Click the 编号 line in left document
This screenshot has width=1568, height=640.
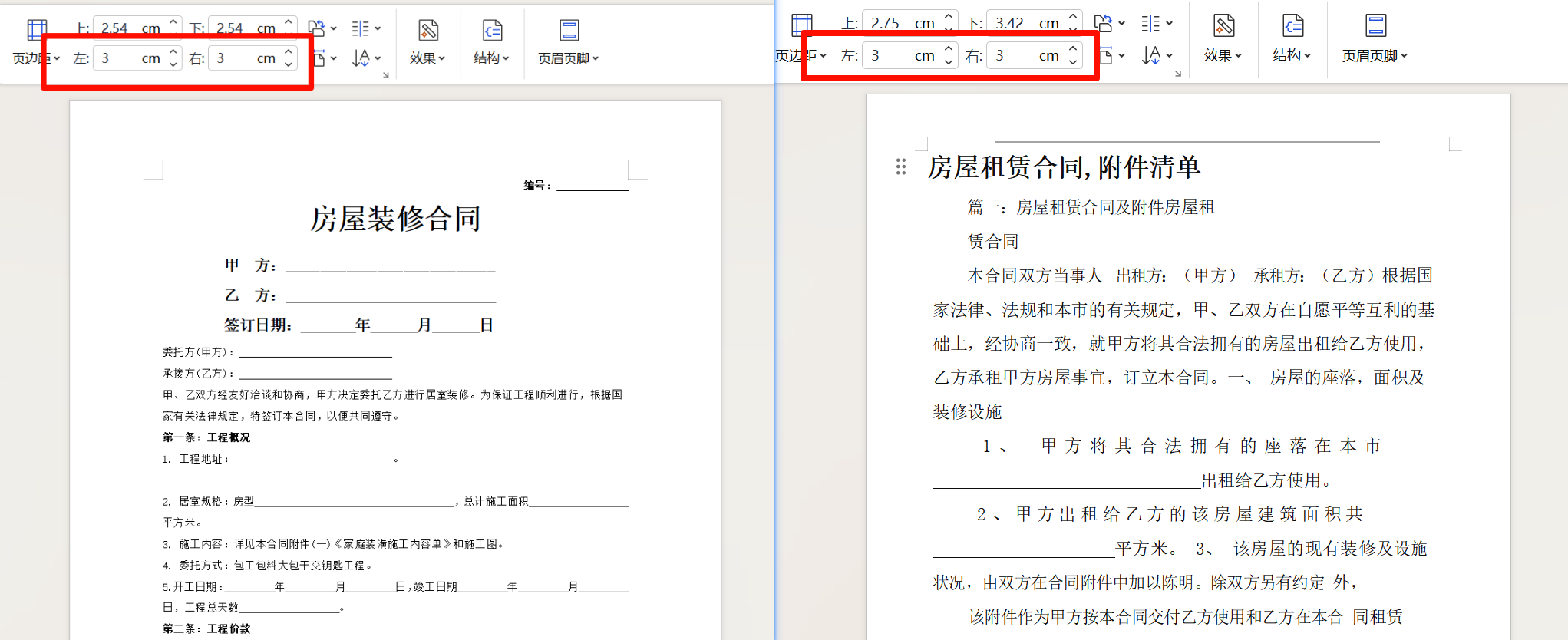(x=576, y=185)
